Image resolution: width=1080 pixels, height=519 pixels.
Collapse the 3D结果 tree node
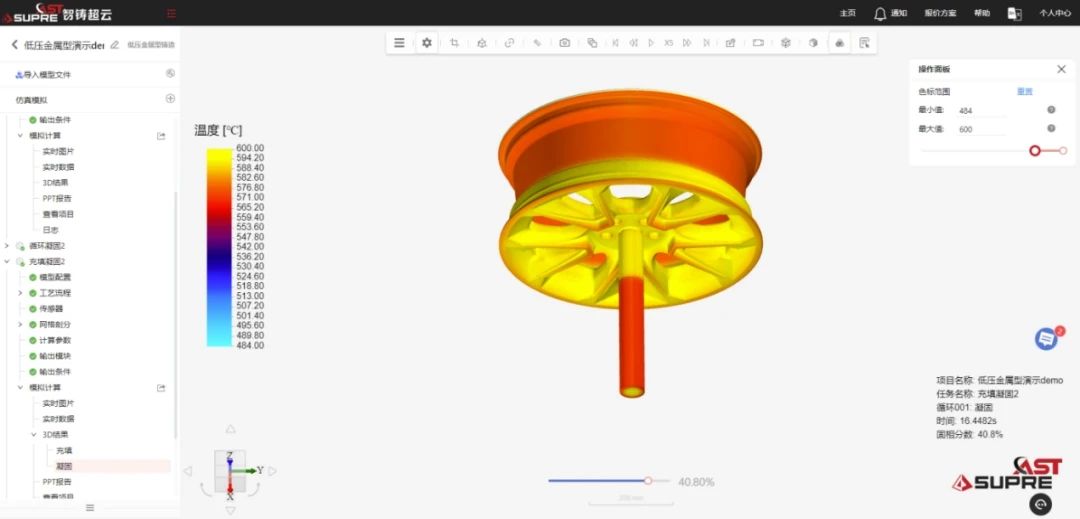33,435
